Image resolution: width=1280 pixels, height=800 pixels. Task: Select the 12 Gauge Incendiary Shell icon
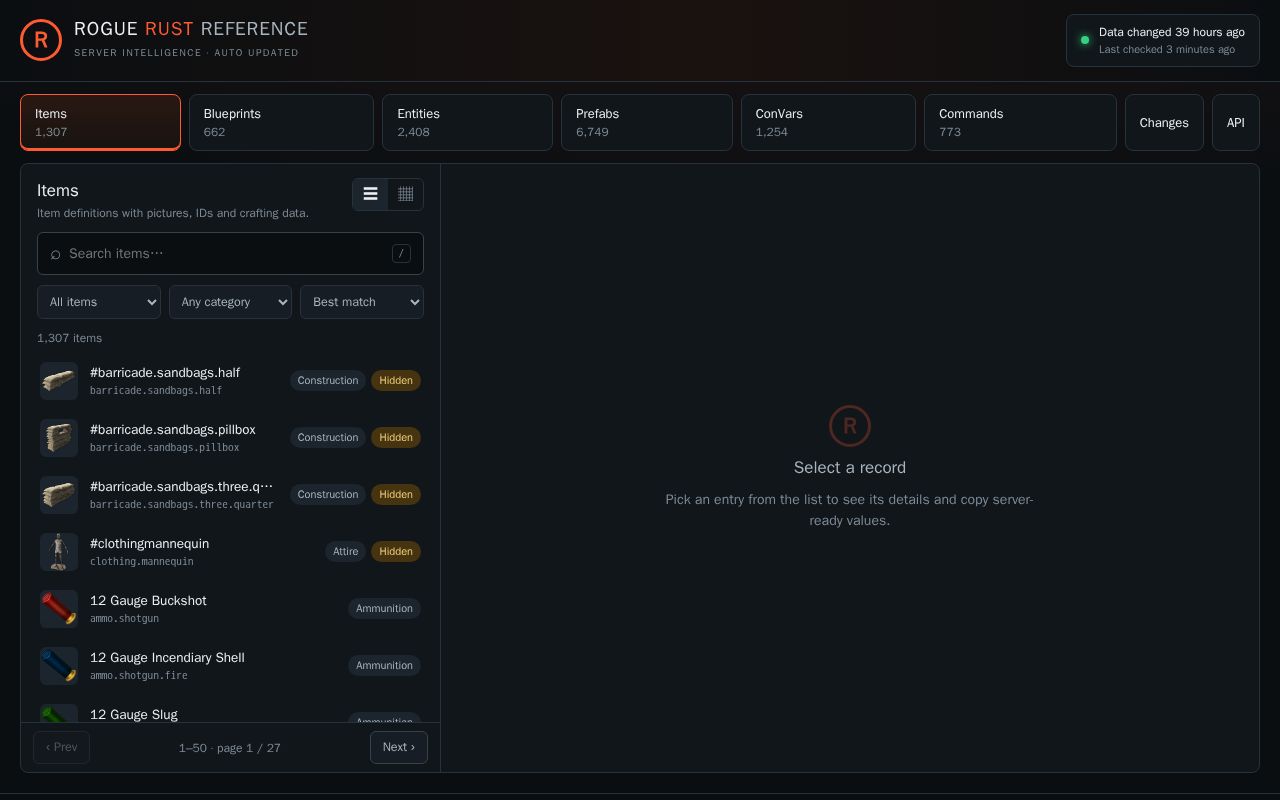tap(59, 666)
